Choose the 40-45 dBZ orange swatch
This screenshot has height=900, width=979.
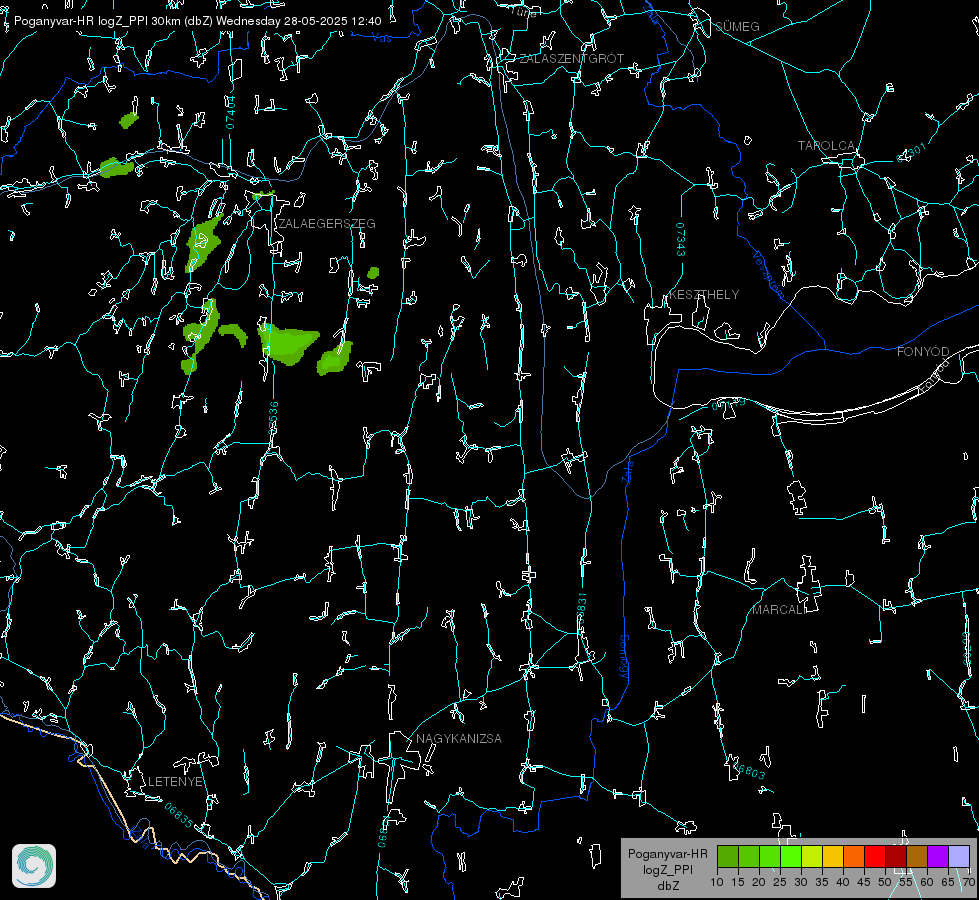click(x=854, y=856)
